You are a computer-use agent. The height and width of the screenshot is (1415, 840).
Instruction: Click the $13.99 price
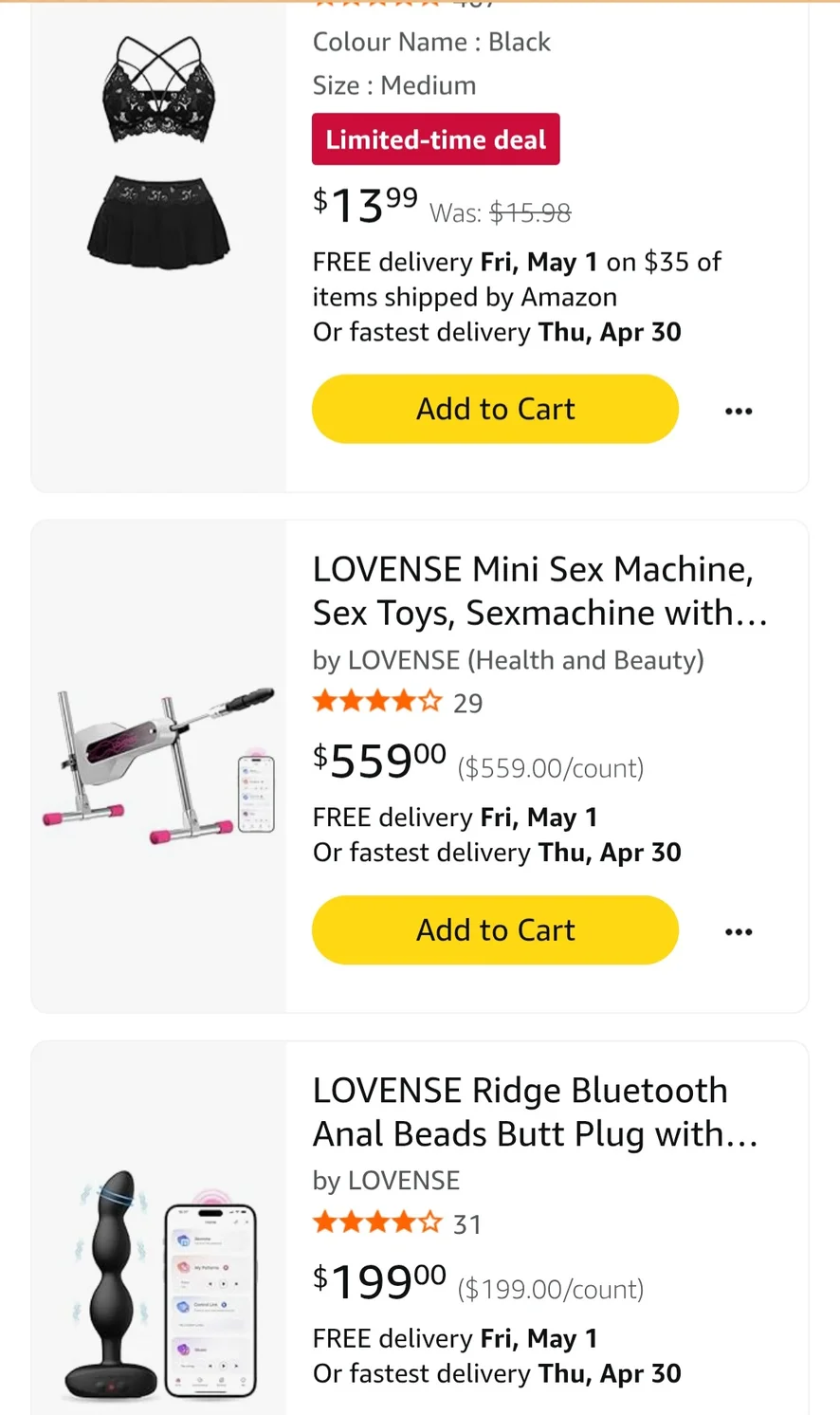366,204
